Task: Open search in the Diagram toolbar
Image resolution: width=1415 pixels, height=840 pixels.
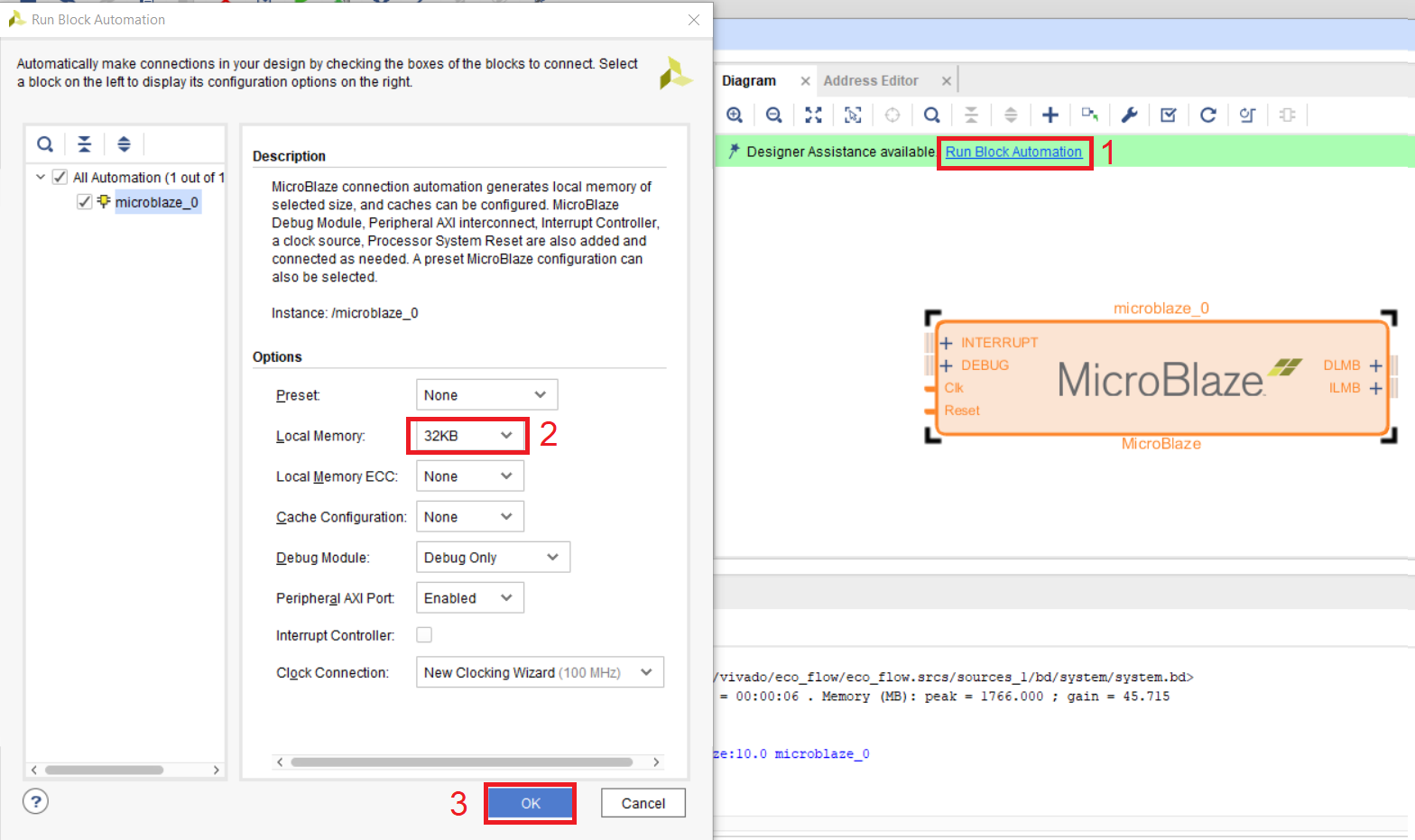Action: [932, 115]
